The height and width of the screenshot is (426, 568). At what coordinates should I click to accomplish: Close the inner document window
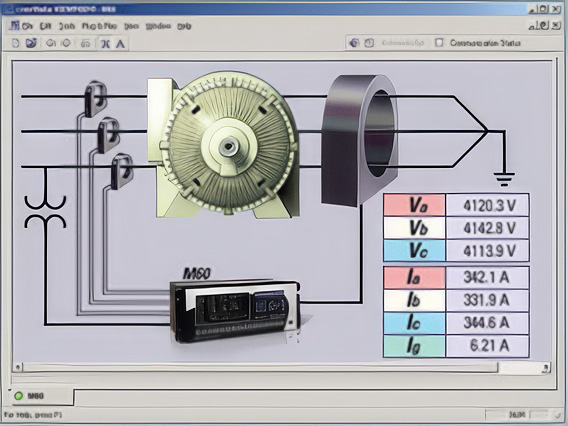pos(555,25)
